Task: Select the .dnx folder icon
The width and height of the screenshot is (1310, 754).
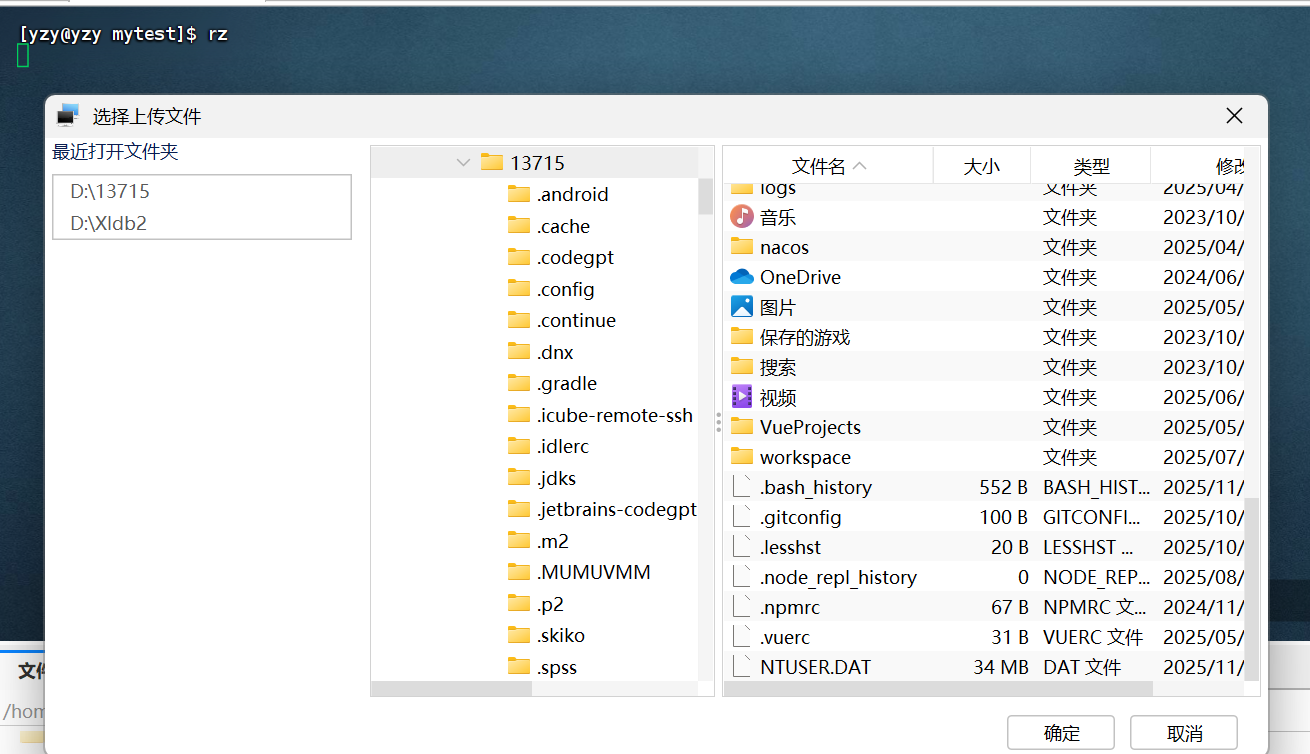Action: pyautogui.click(x=518, y=352)
